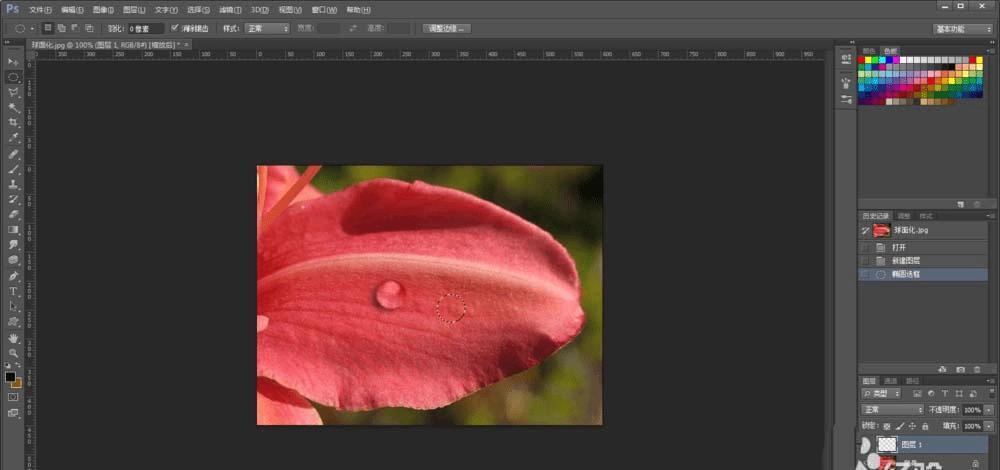The image size is (1000, 470).
Task: Select the Lasso tool
Action: pyautogui.click(x=14, y=92)
